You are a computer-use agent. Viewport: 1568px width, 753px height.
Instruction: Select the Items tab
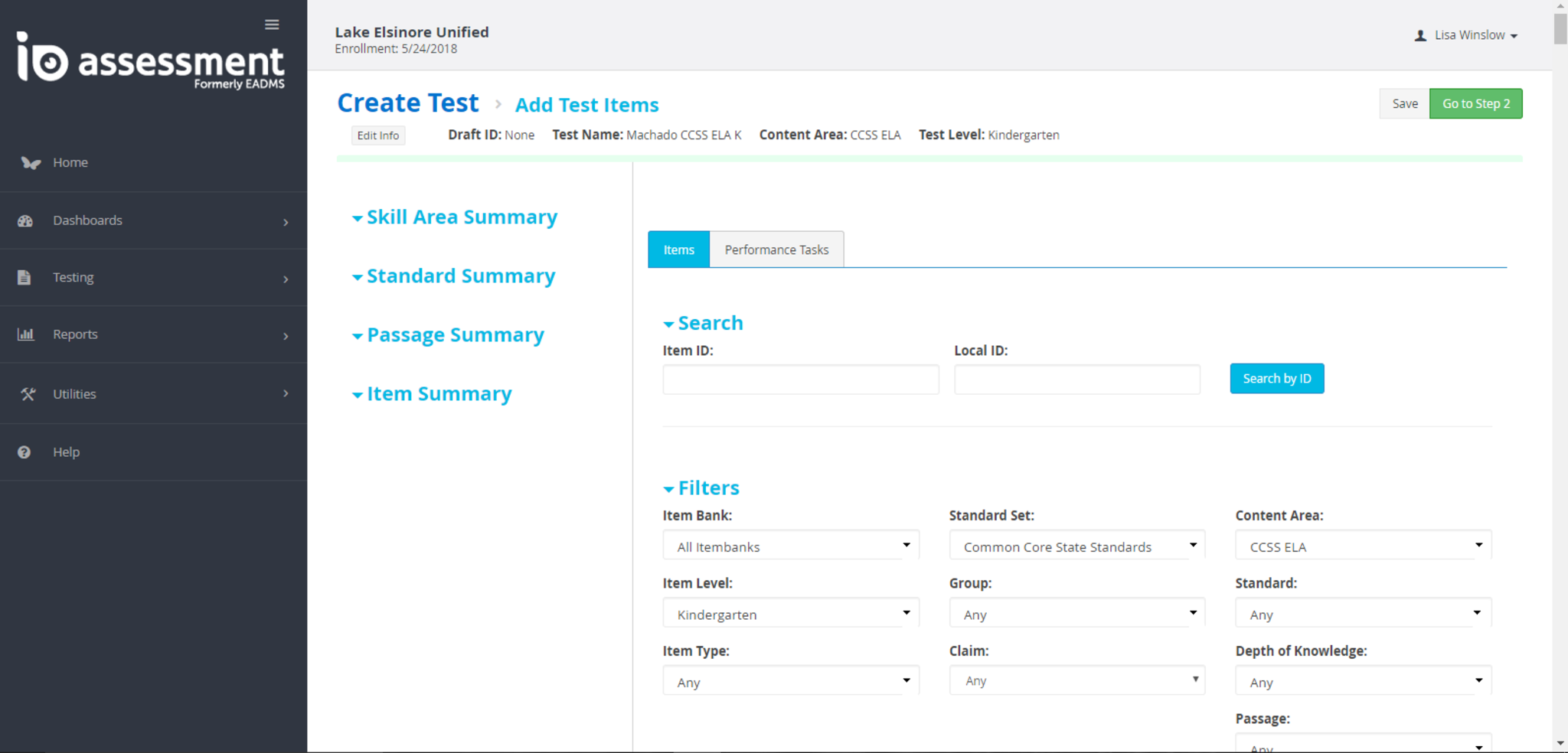click(678, 249)
